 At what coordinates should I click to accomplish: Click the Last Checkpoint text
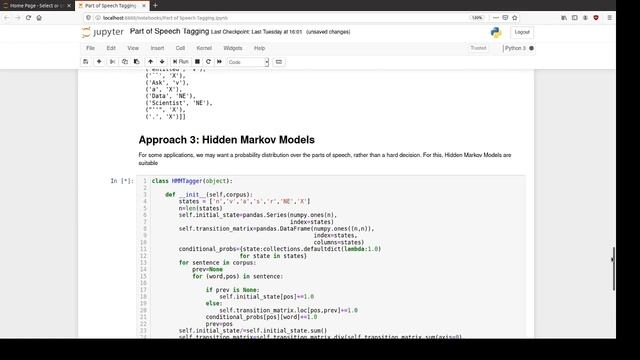click(257, 32)
